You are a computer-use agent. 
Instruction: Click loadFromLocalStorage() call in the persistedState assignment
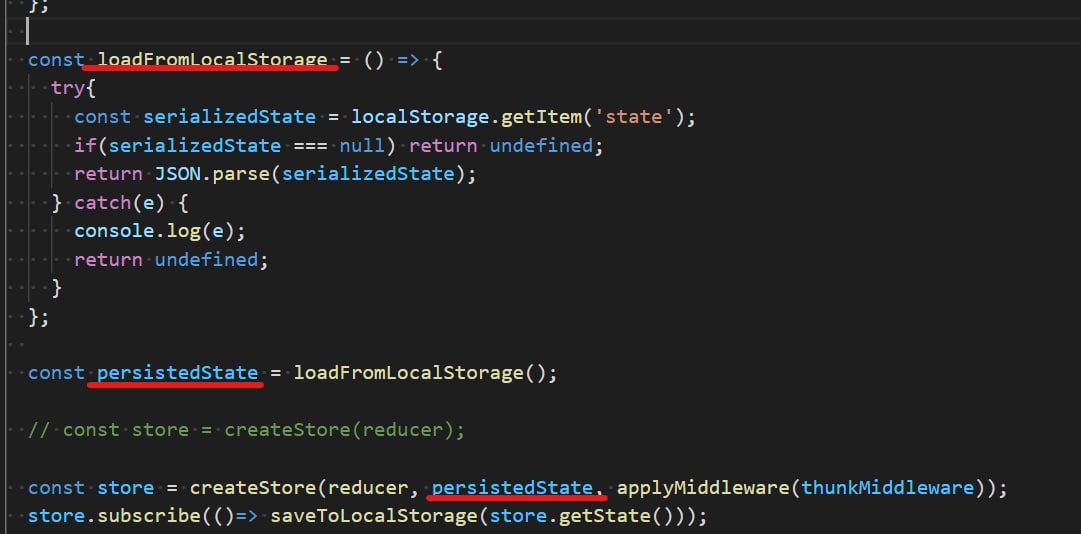coord(420,373)
